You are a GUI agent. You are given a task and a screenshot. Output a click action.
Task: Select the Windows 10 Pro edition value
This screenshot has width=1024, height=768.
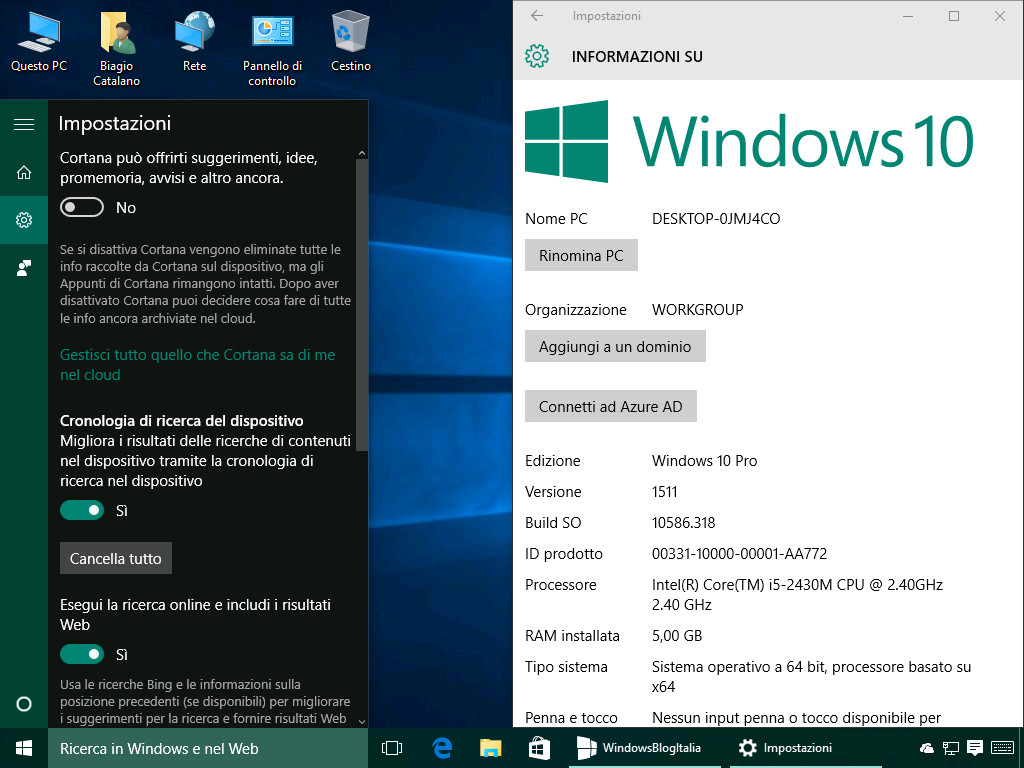pyautogui.click(x=704, y=460)
